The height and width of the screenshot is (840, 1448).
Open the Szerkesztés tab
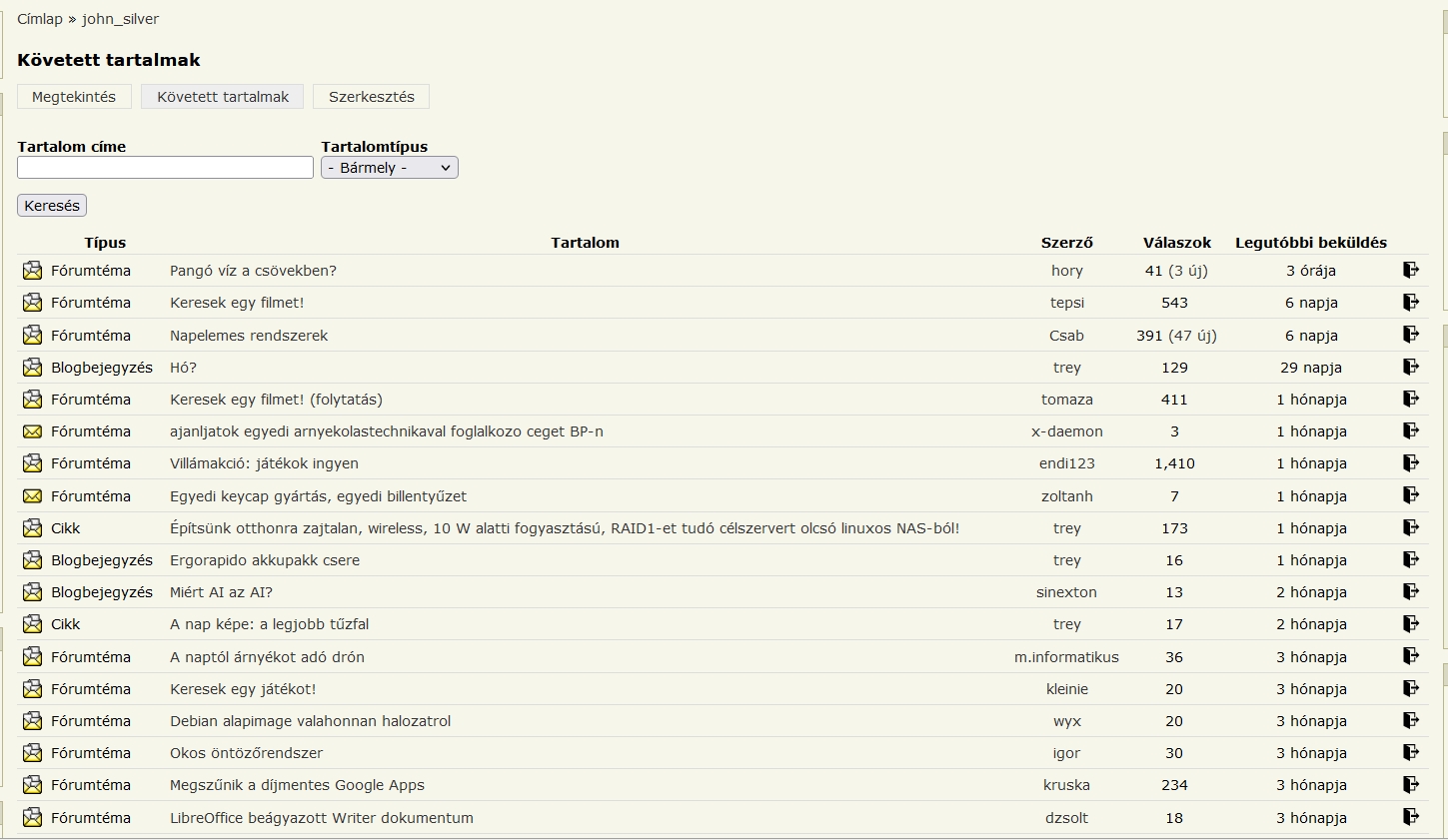click(x=372, y=97)
